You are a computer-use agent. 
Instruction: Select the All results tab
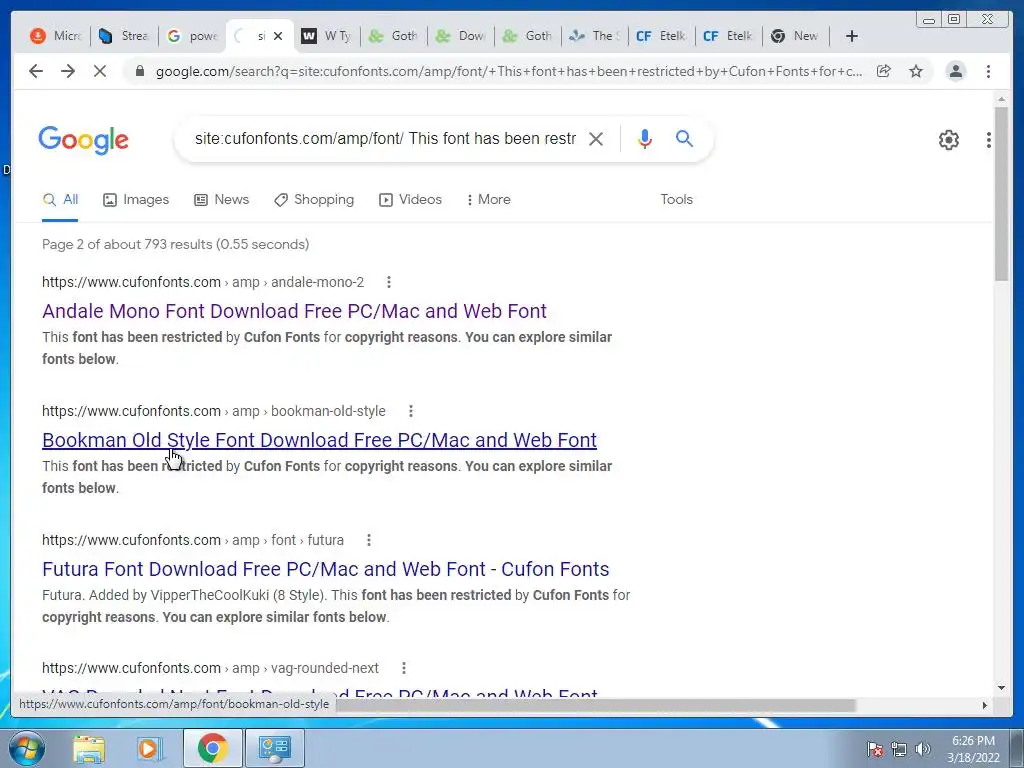60,200
